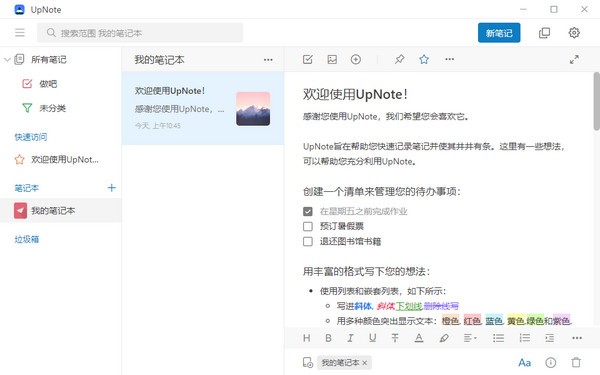Click the indent toolbar button

pos(549,338)
